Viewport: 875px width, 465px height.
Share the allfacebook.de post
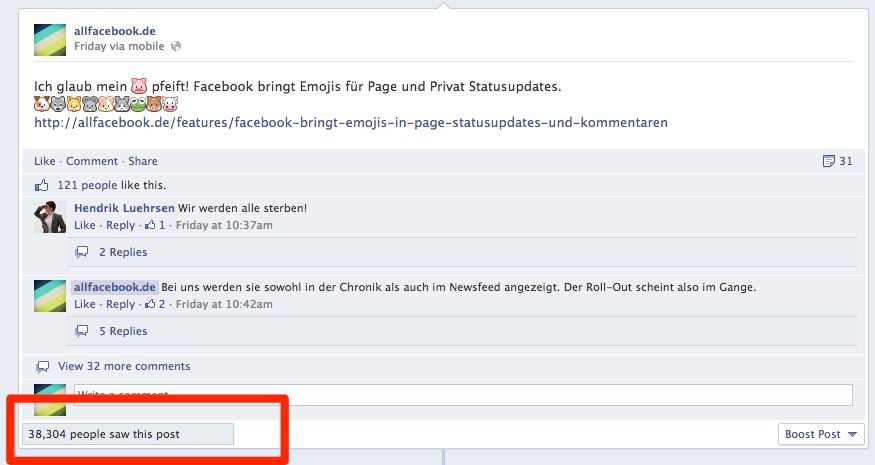point(143,161)
